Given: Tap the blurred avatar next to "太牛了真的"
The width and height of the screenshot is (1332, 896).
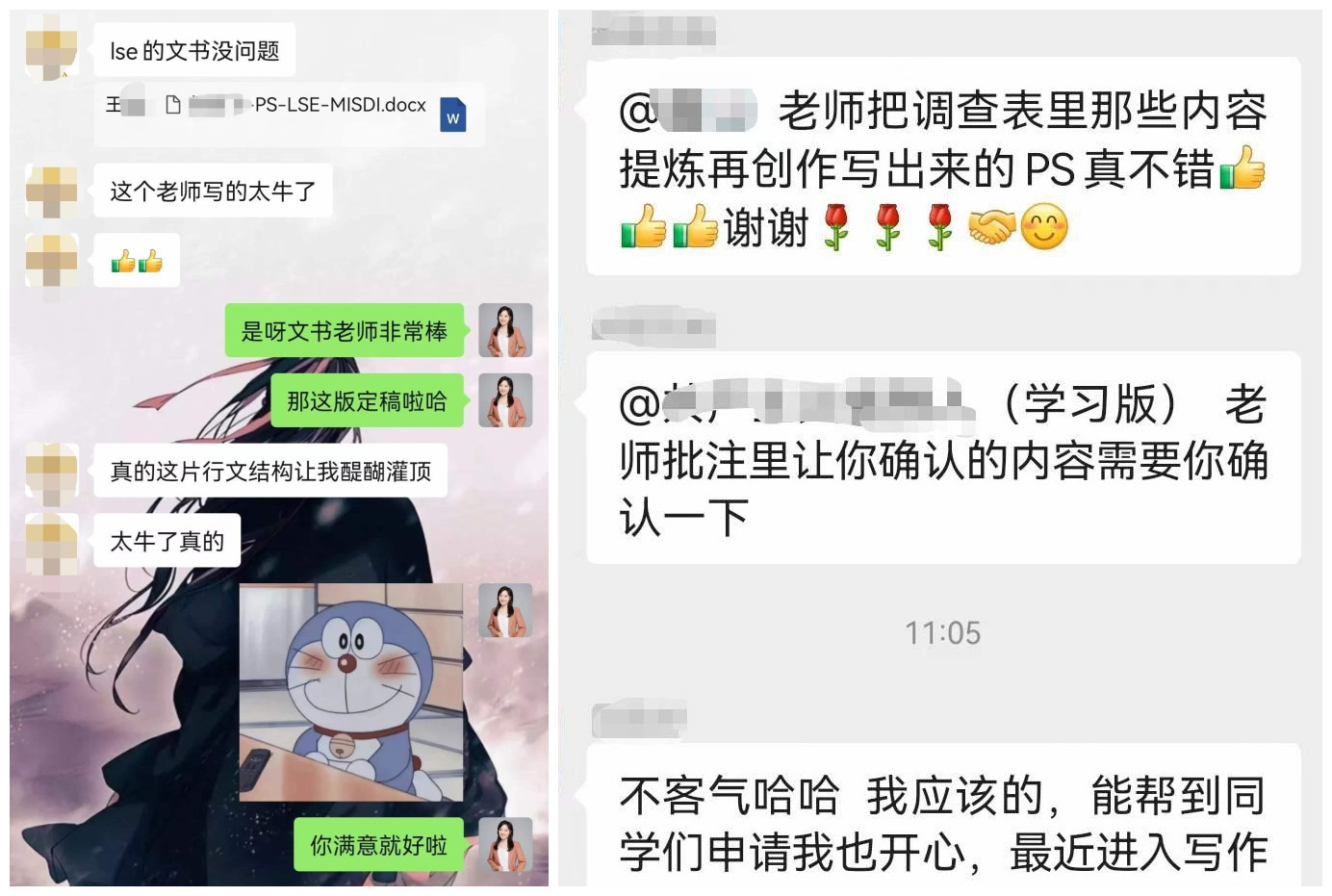Looking at the screenshot, I should [x=51, y=541].
